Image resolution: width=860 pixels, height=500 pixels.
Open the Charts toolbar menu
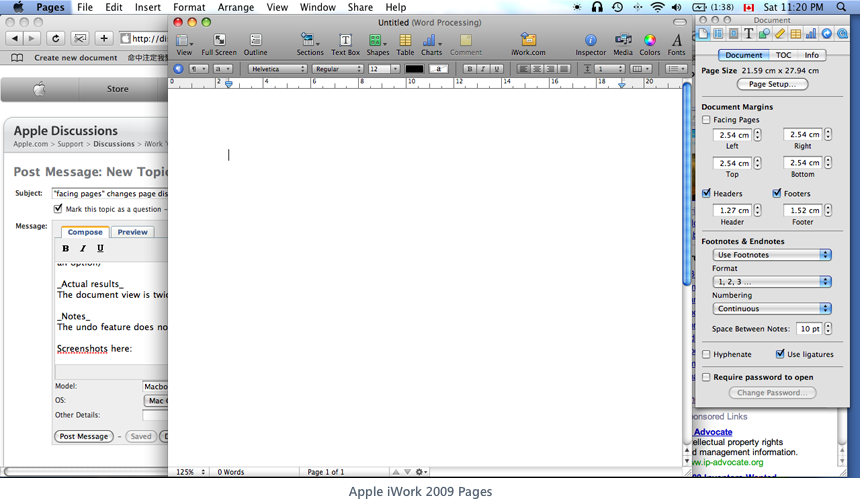pos(431,44)
